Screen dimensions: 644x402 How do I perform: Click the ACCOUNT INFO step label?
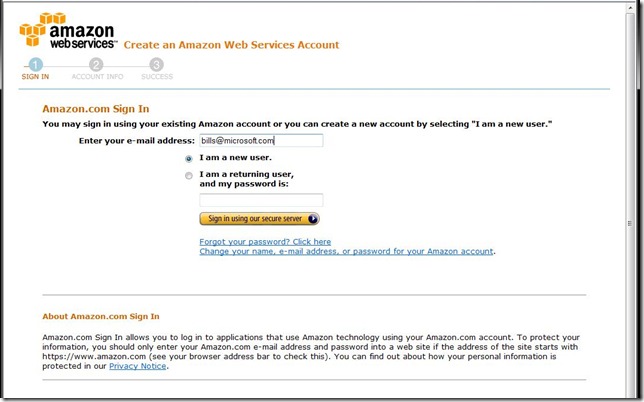pyautogui.click(x=97, y=76)
